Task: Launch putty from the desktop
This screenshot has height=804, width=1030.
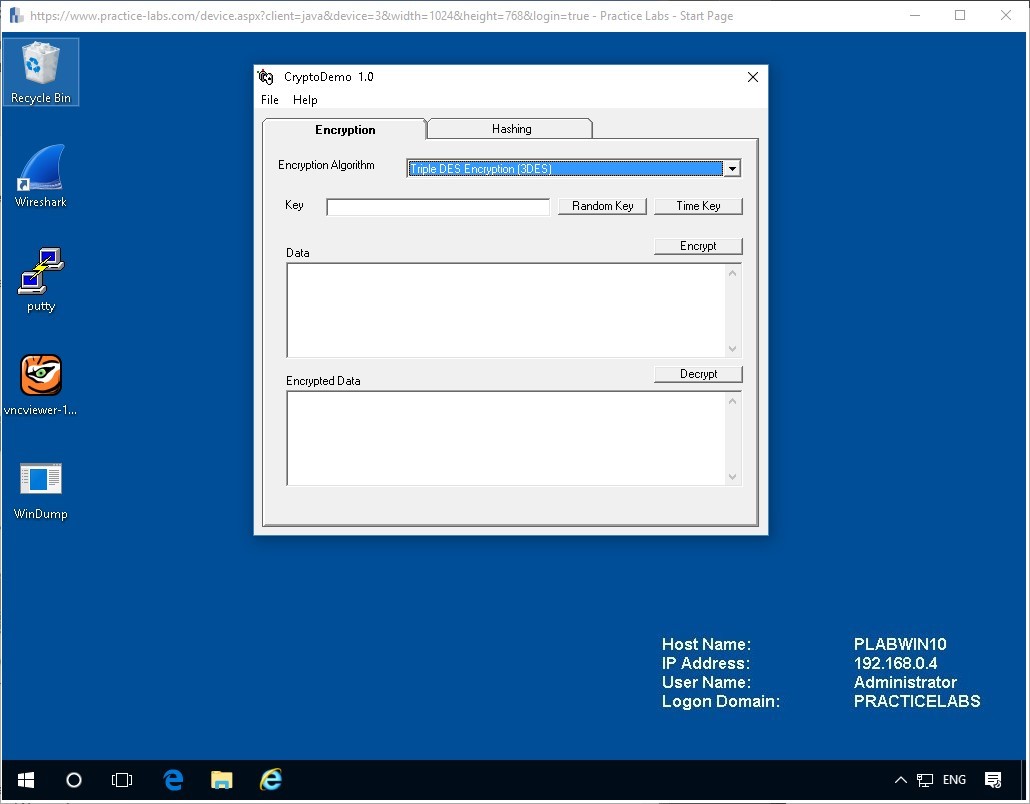Action: tap(40, 280)
